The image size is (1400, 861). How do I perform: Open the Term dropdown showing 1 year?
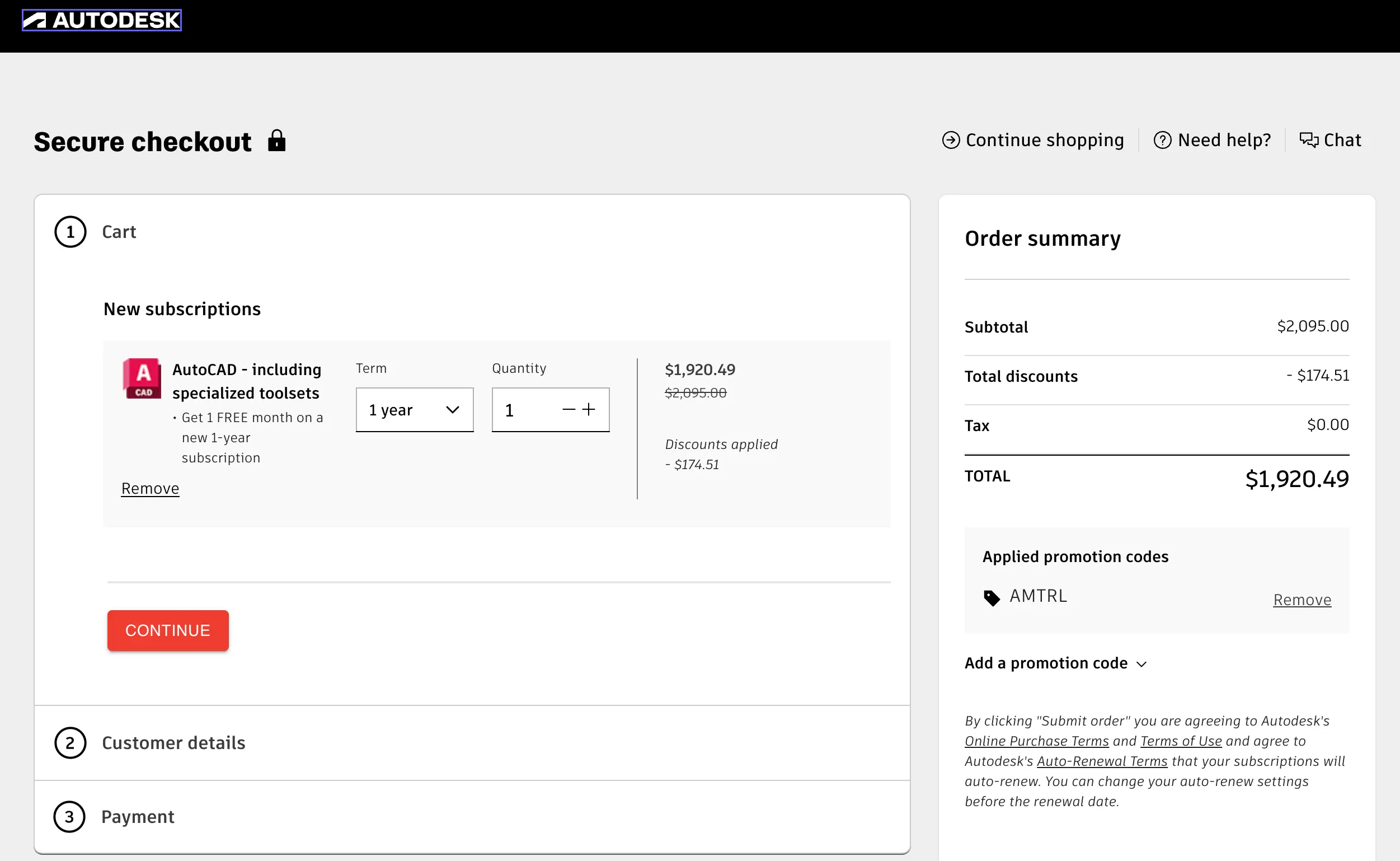point(414,410)
